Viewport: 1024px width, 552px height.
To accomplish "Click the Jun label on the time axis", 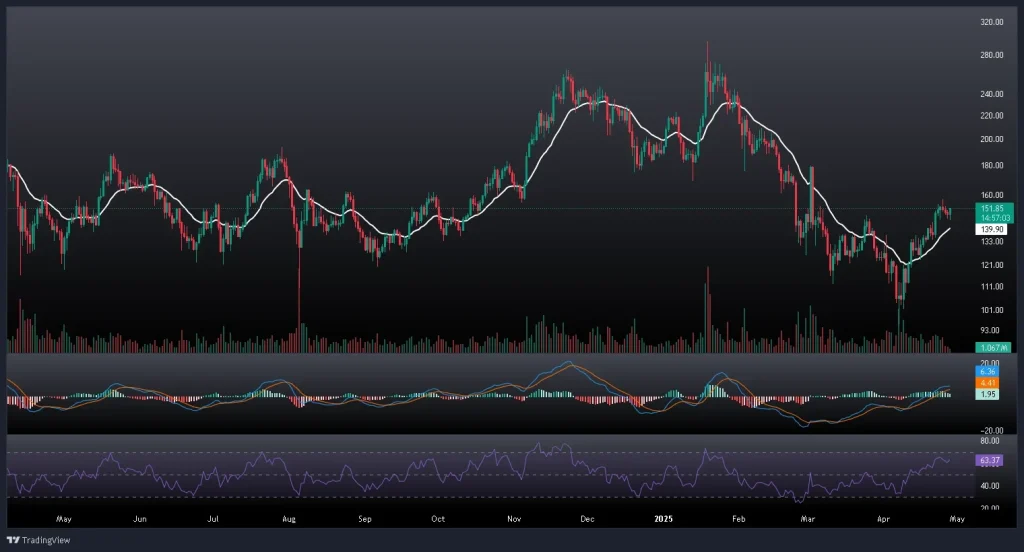I will 140,520.
